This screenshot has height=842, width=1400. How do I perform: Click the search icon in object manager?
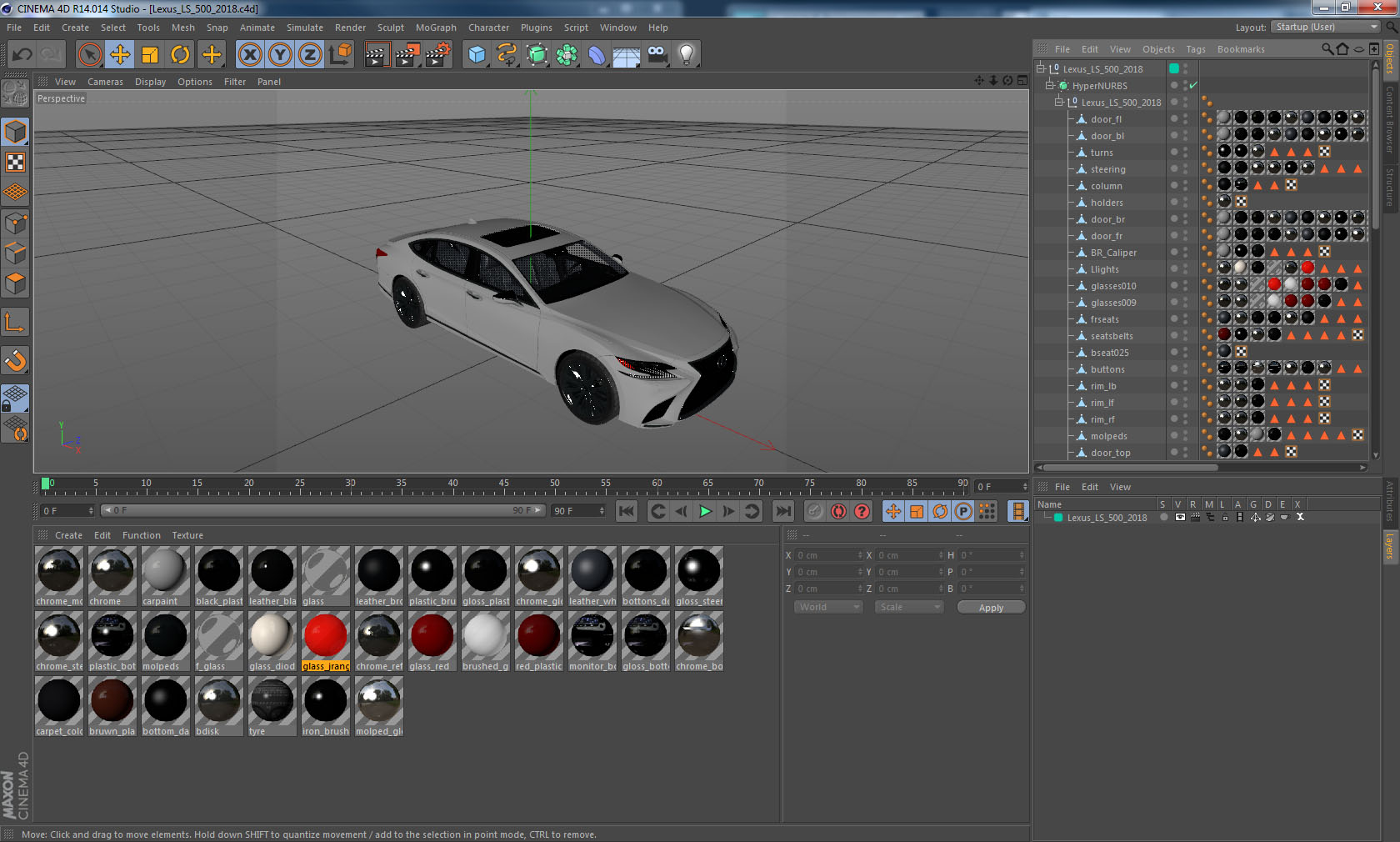click(1327, 49)
